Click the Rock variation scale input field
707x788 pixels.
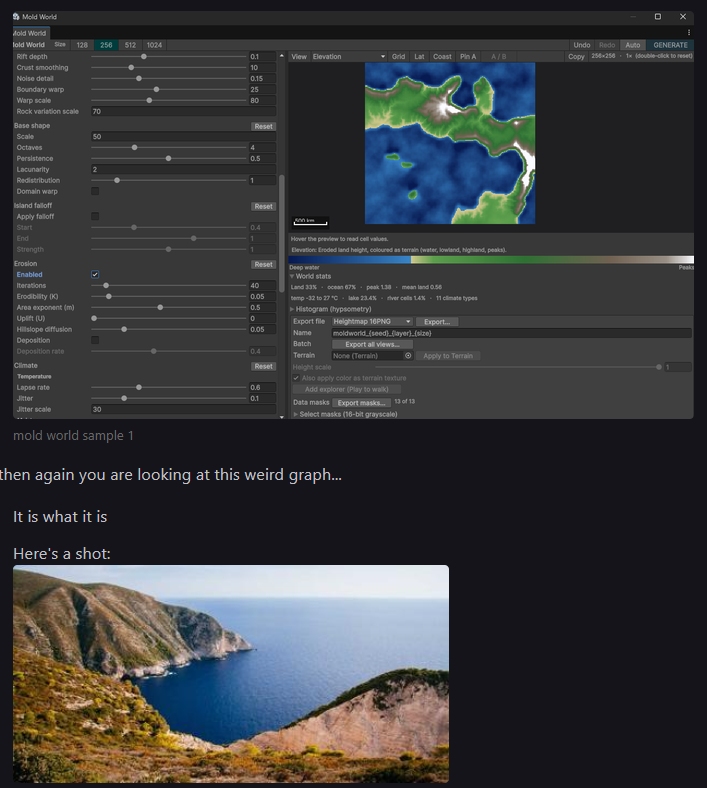[183, 111]
